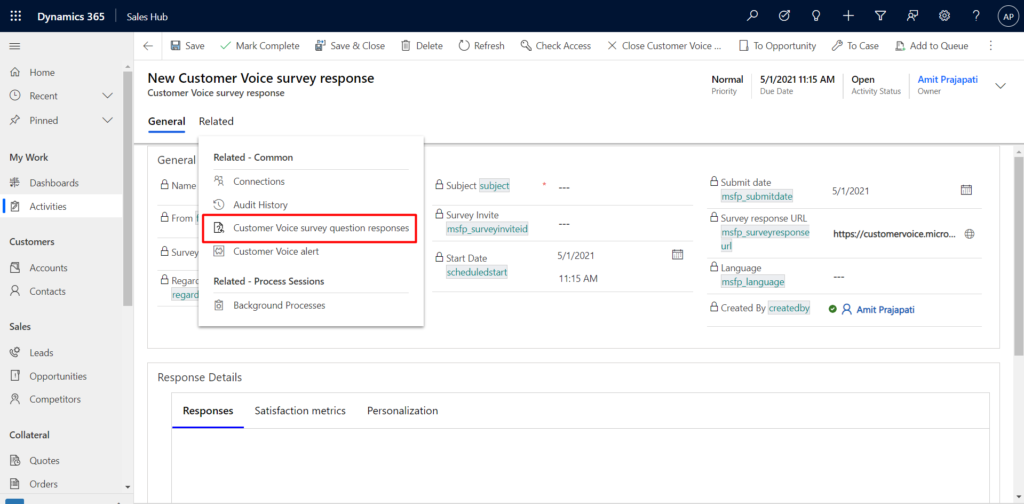This screenshot has height=504, width=1024.
Task: Click the survey response URL field
Action: pyautogui.click(x=895, y=234)
